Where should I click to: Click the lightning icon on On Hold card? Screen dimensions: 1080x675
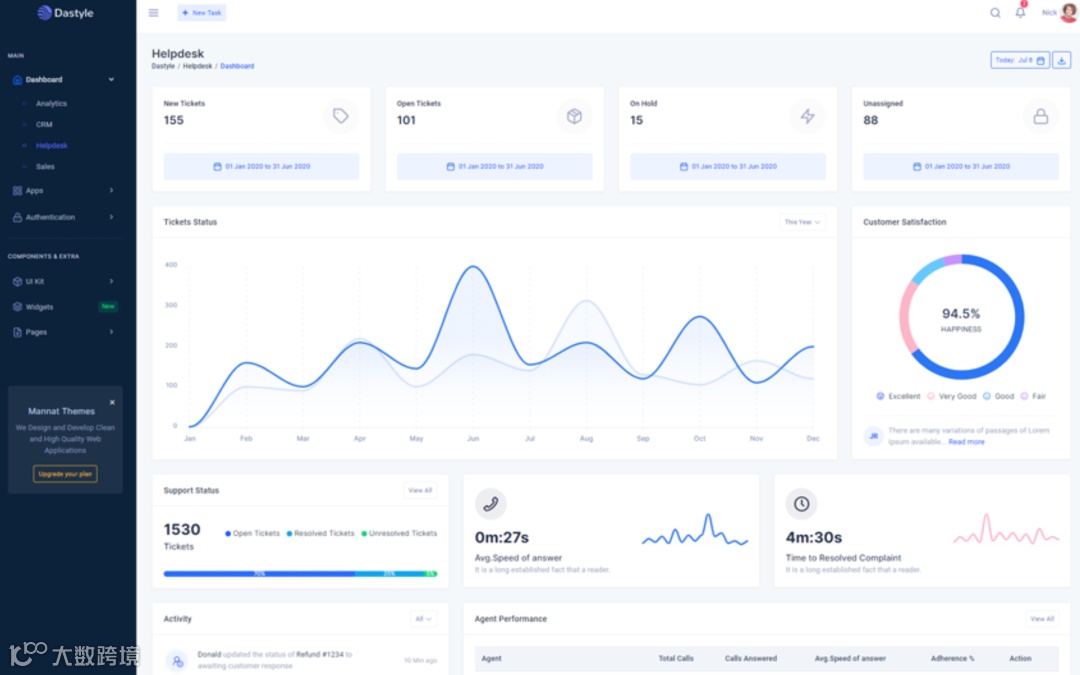807,116
